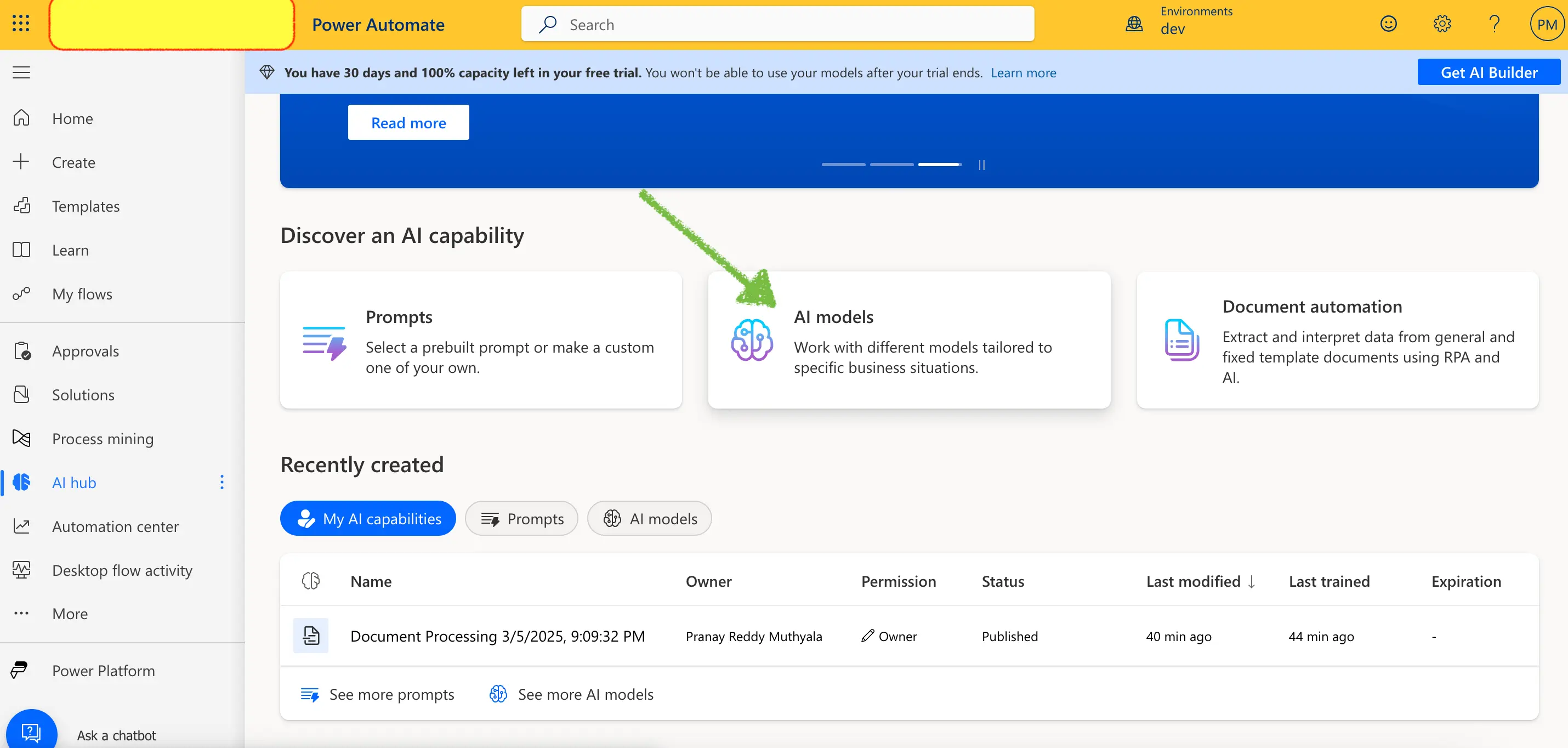Click the Read more banner button
The height and width of the screenshot is (748, 1568).
[408, 122]
